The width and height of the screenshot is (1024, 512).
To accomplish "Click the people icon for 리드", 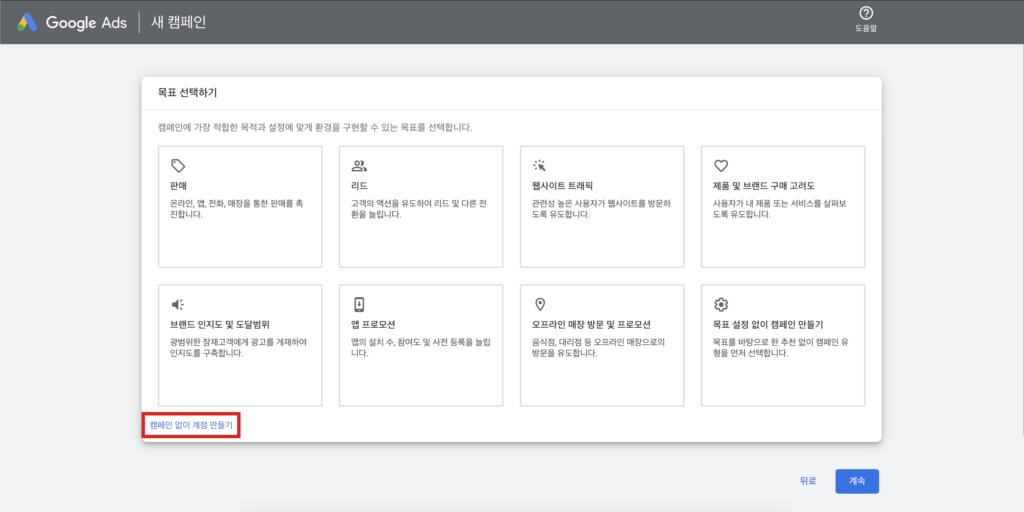I will [x=359, y=166].
